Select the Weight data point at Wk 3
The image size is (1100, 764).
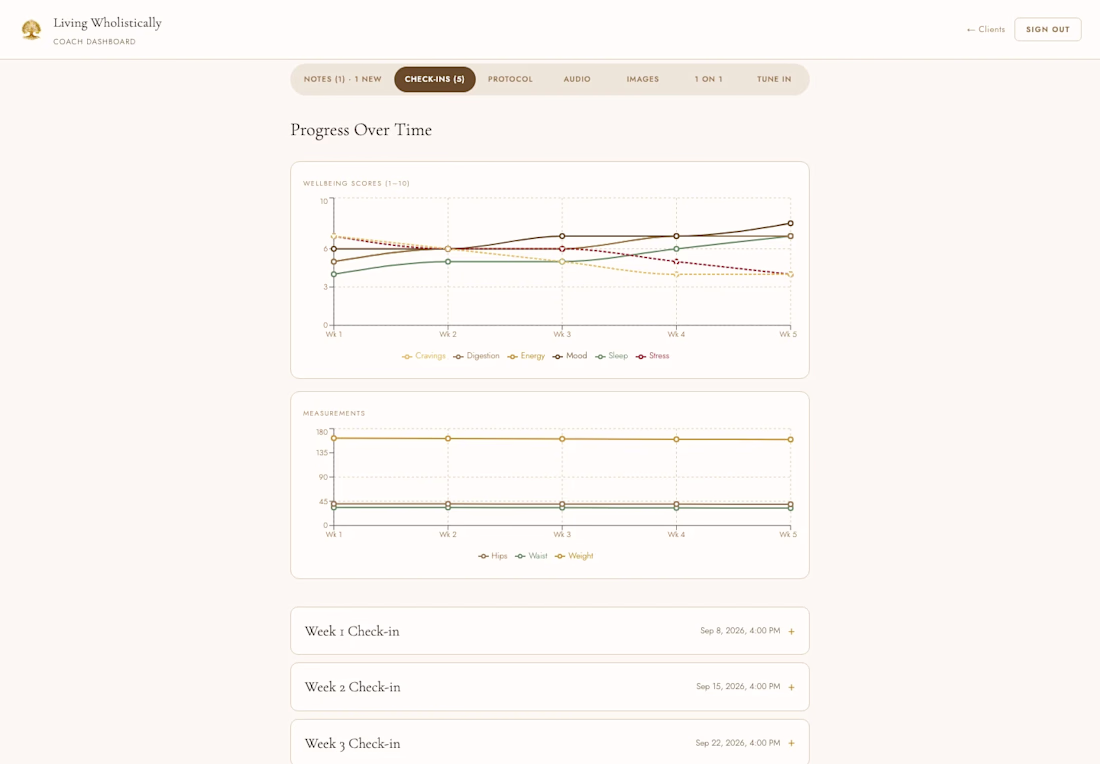562,439
